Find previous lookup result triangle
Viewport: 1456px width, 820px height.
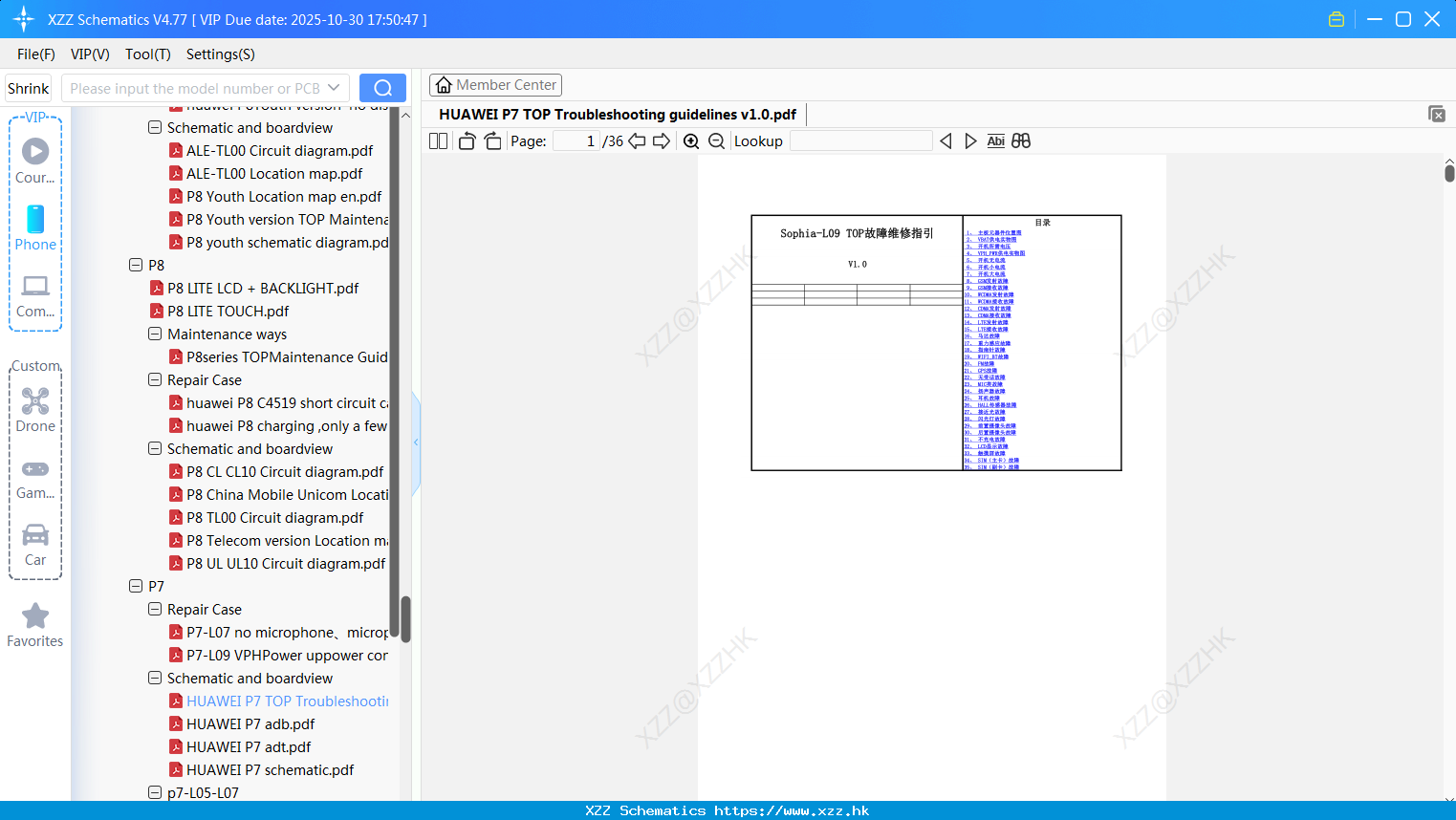945,141
